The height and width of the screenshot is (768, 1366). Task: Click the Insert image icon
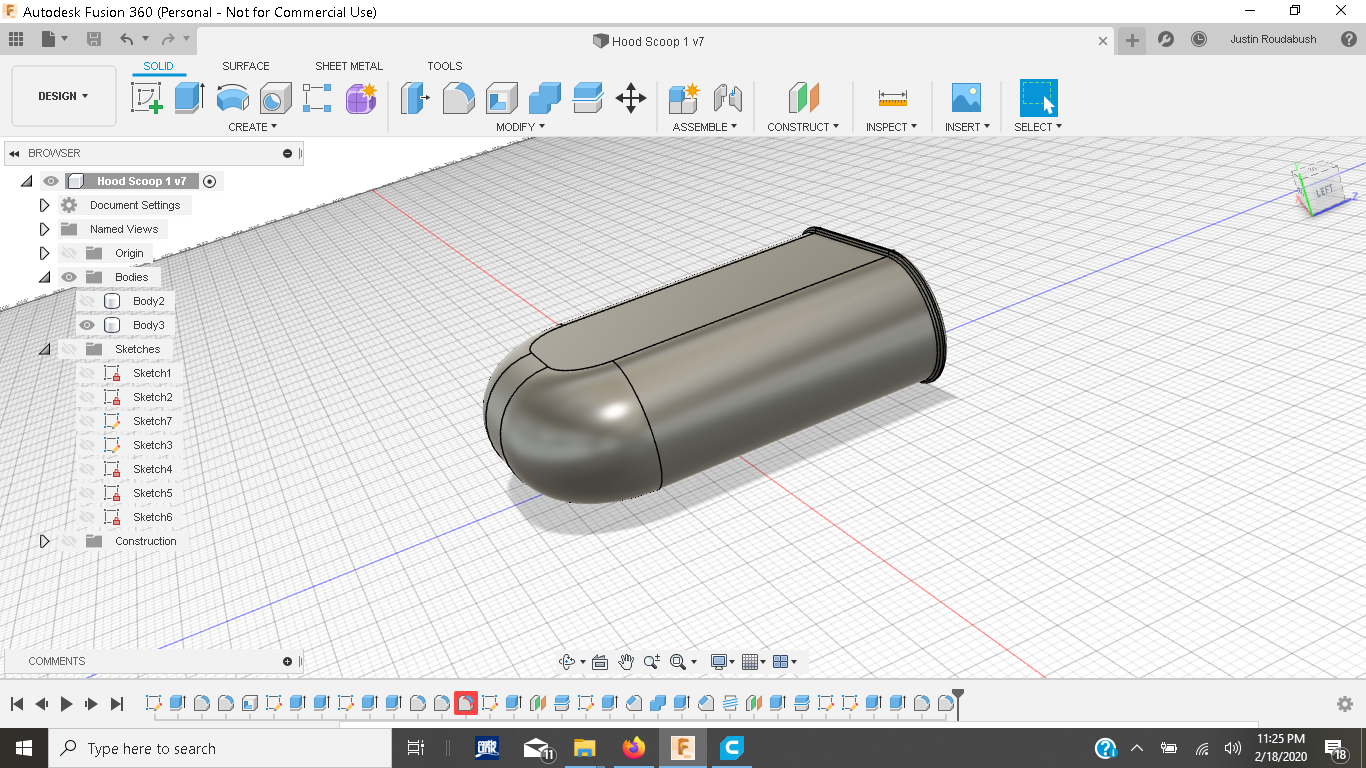966,98
